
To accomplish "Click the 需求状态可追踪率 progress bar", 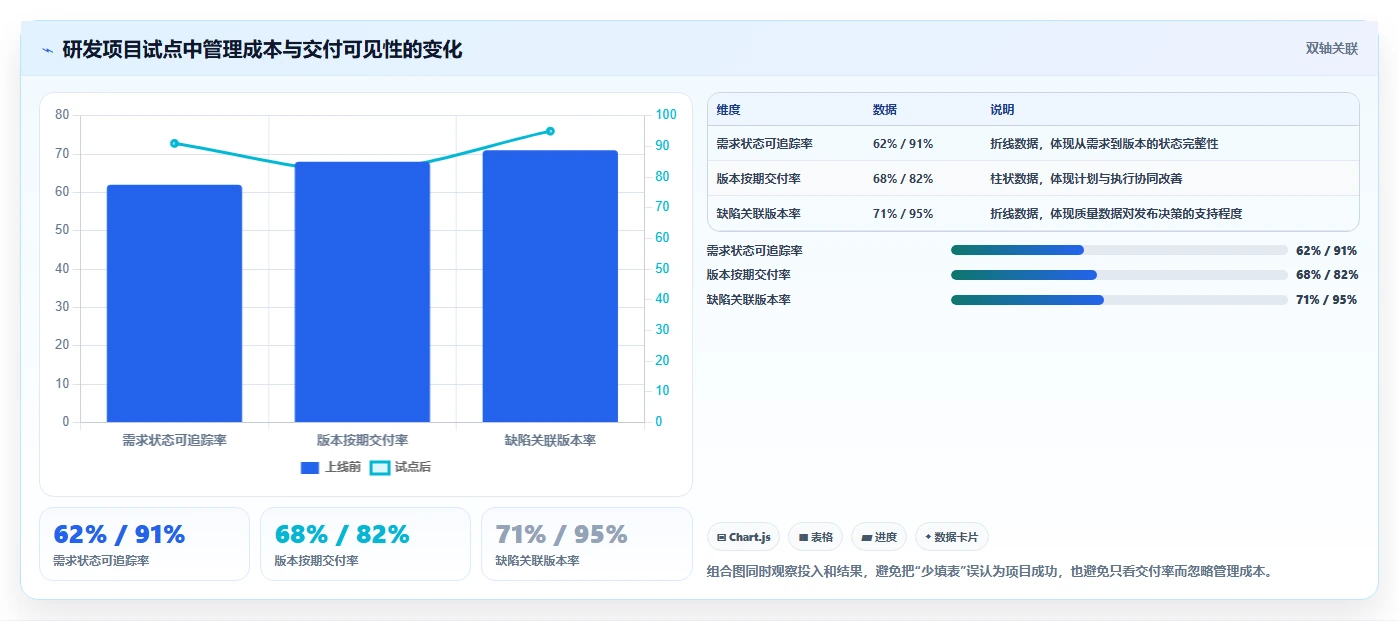I will [x=1119, y=250].
